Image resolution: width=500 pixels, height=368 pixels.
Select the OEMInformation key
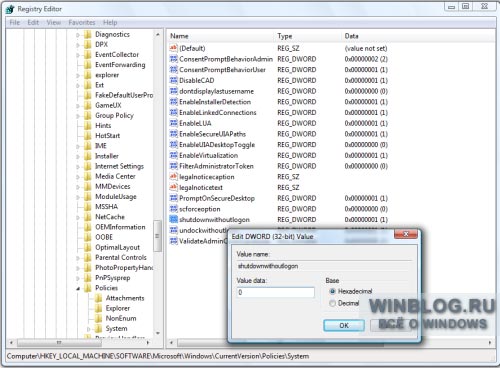(120, 227)
